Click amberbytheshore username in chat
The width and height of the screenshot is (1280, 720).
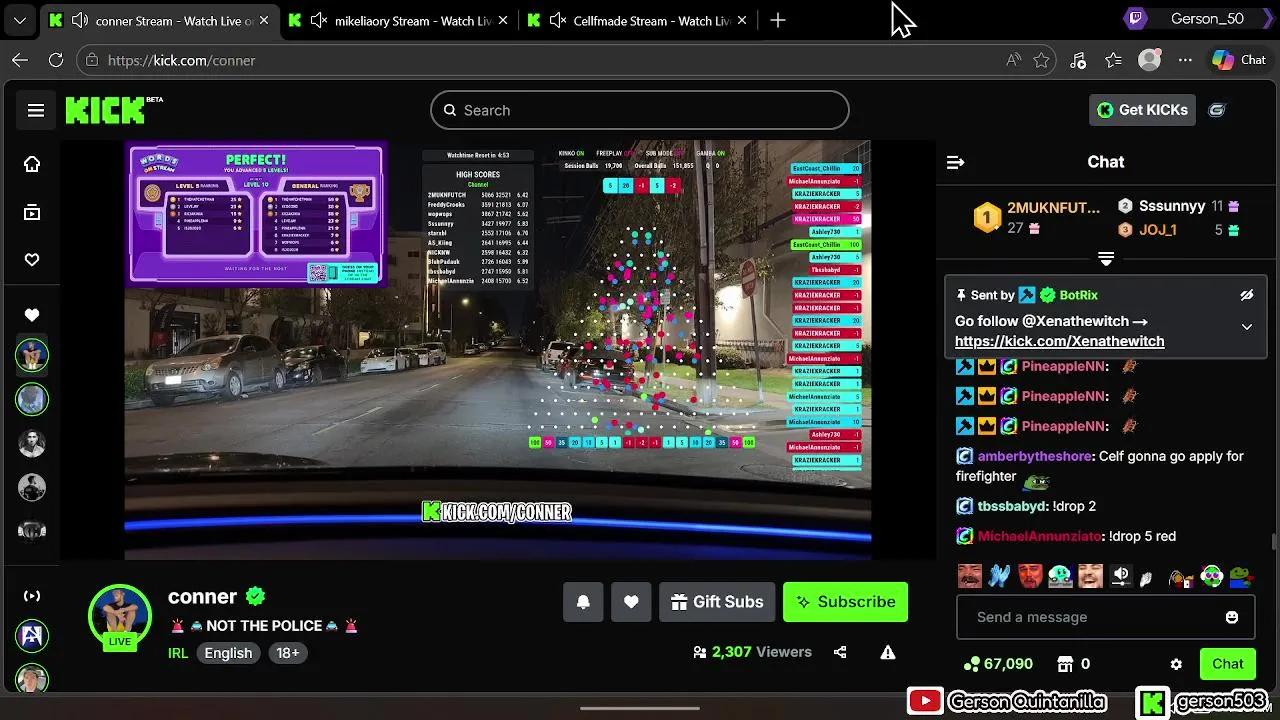point(1036,456)
